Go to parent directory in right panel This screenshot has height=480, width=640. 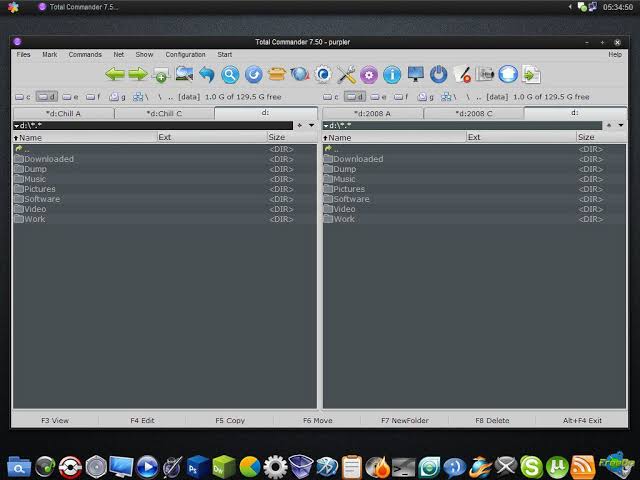pos(474,149)
